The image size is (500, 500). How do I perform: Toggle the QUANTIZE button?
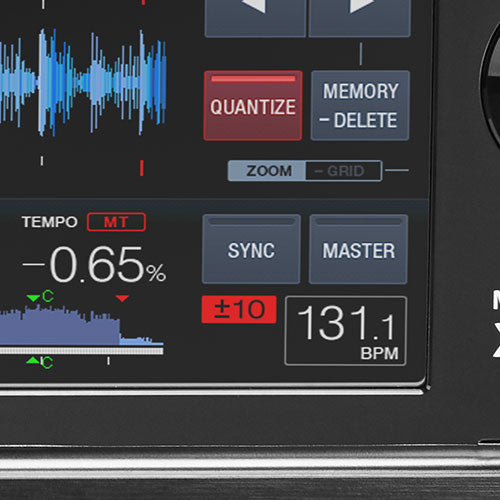(253, 105)
